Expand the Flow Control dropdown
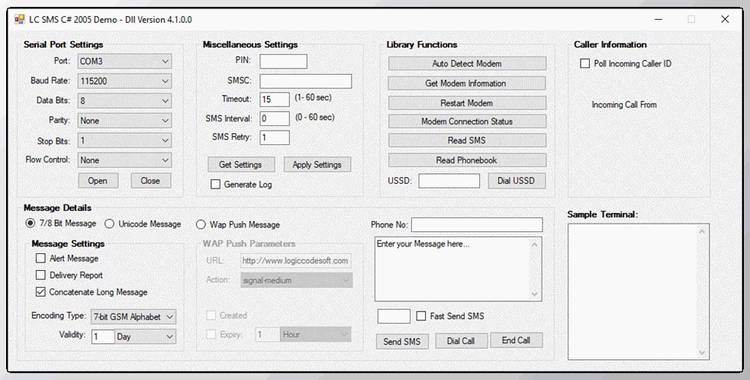750x380 pixels. click(124, 160)
